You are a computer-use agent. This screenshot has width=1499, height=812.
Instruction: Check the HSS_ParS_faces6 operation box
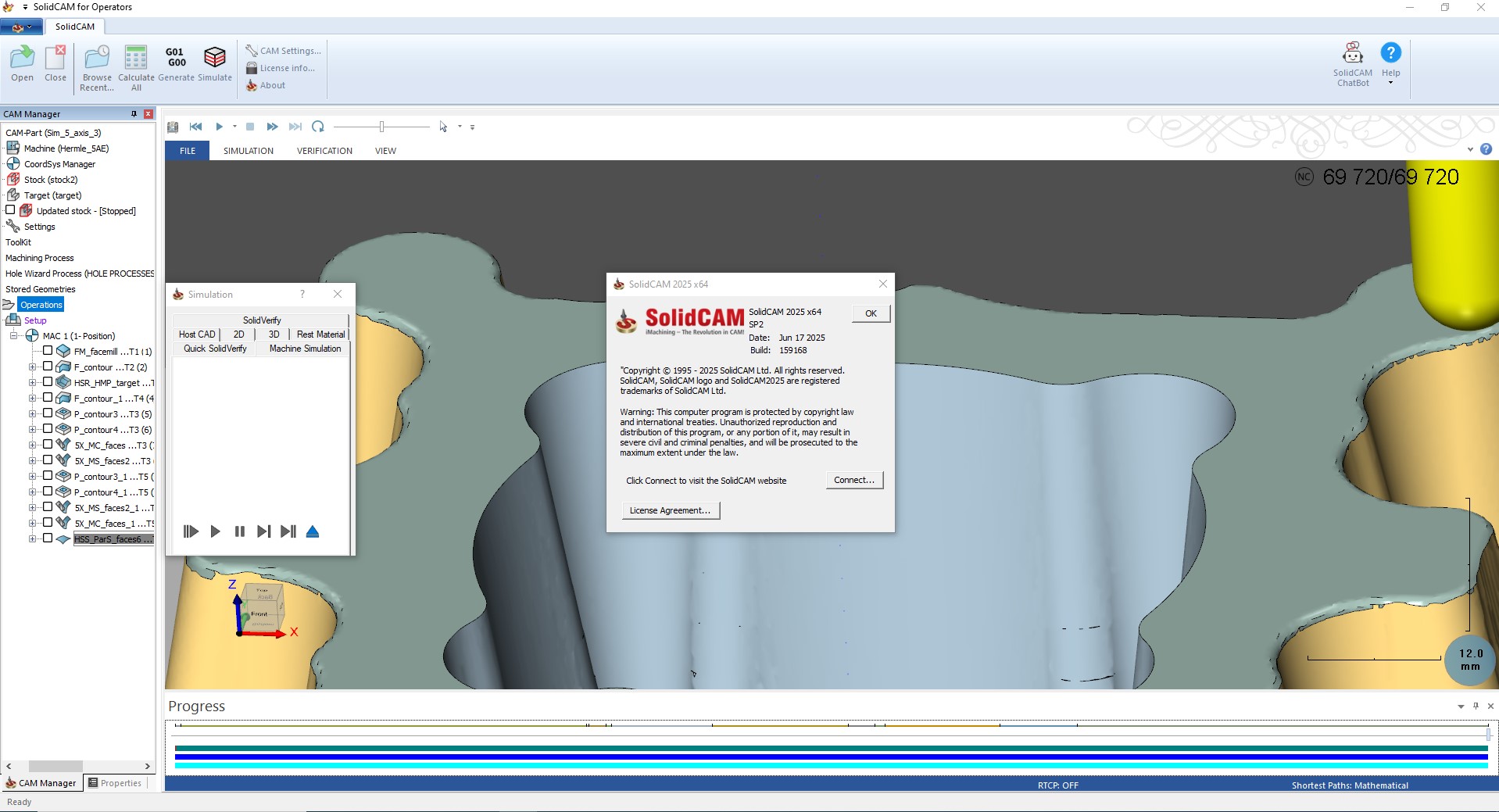click(x=48, y=538)
